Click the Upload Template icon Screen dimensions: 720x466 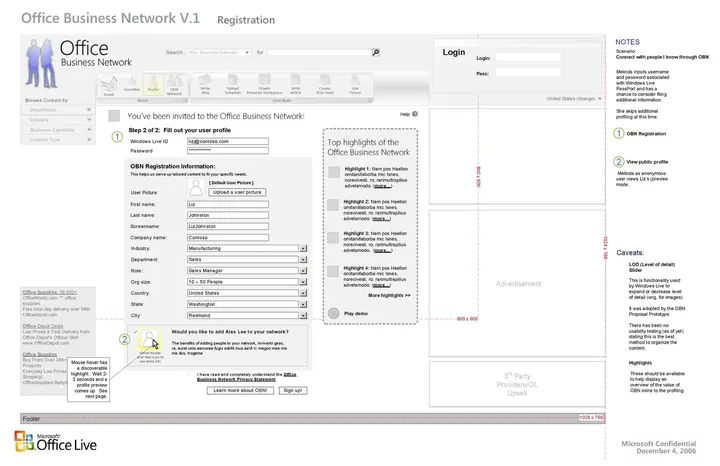233,84
